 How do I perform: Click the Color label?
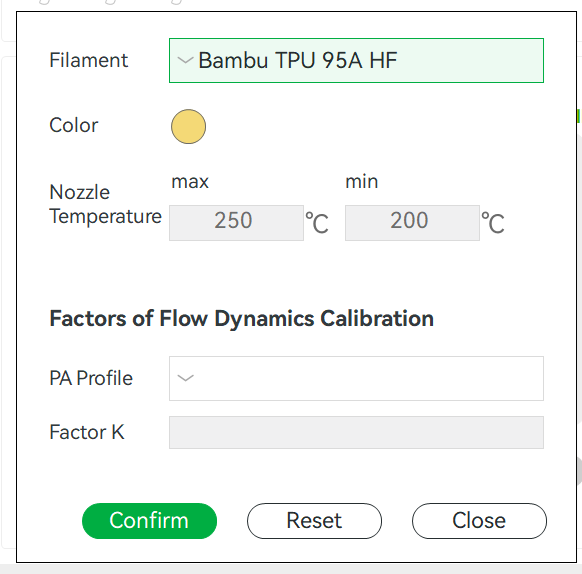pyautogui.click(x=74, y=125)
